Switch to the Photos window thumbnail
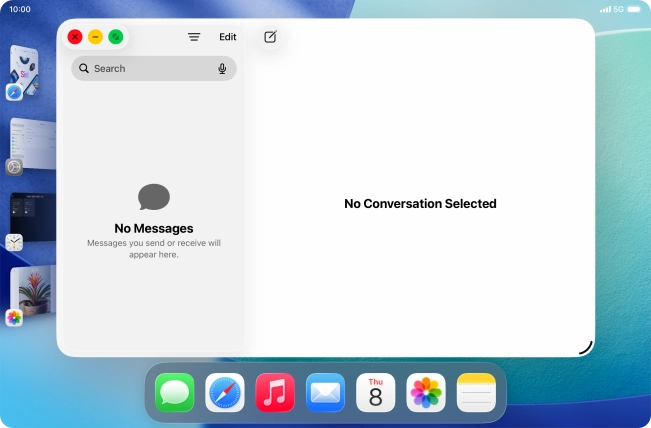 coord(33,291)
